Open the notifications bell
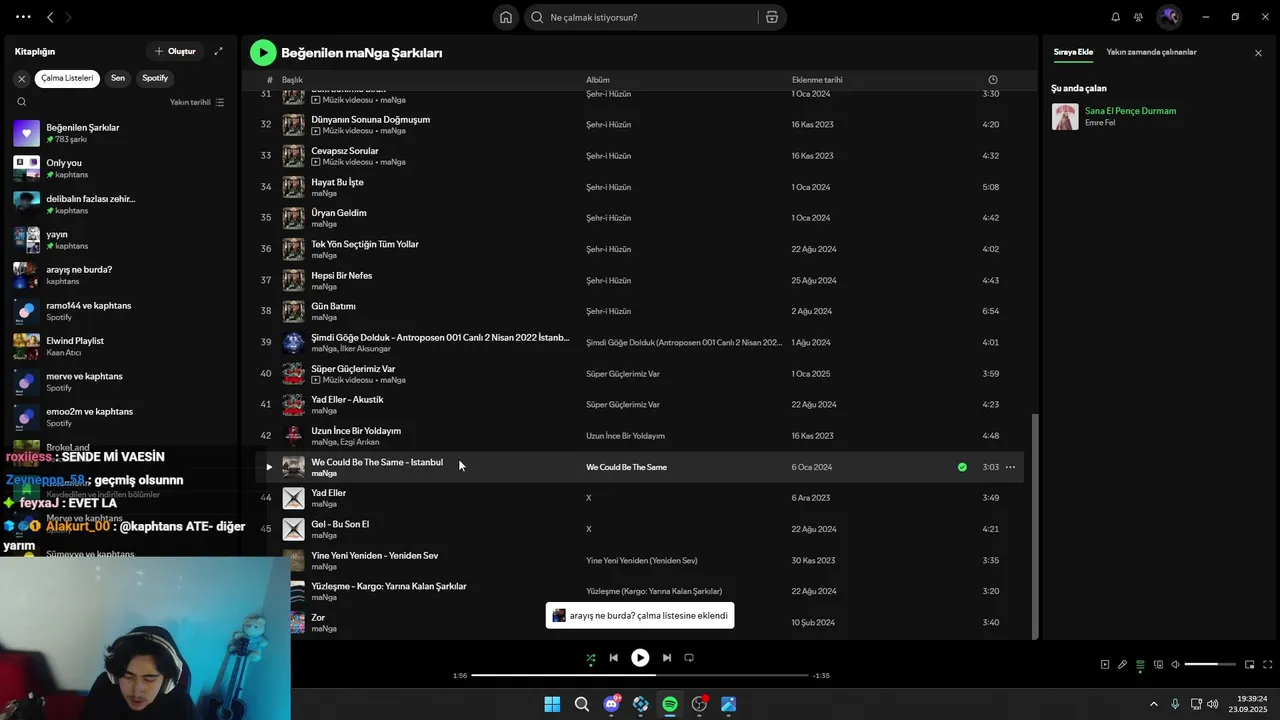The image size is (1280, 720). tap(1116, 17)
